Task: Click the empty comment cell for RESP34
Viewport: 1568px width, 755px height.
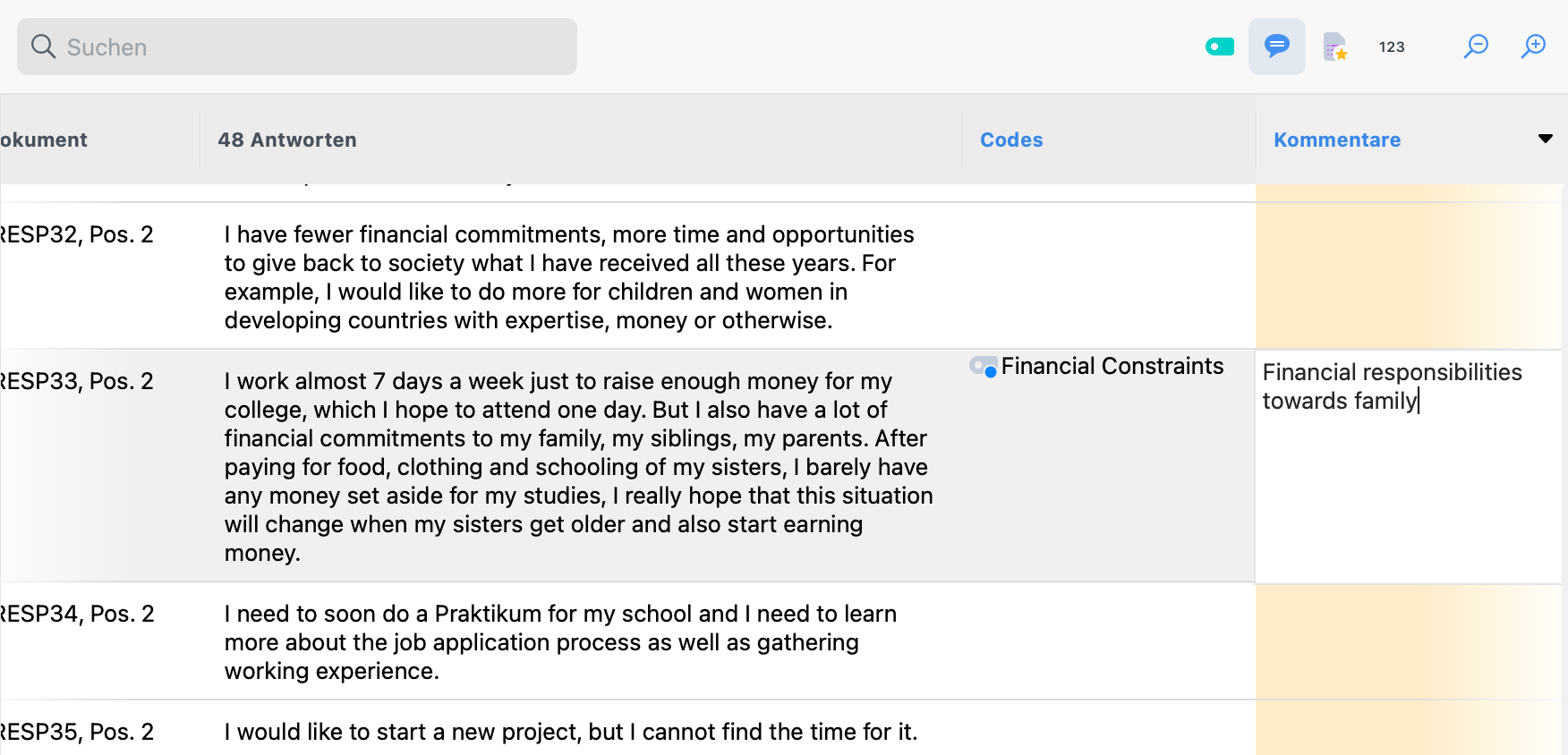Action: tap(1408, 641)
